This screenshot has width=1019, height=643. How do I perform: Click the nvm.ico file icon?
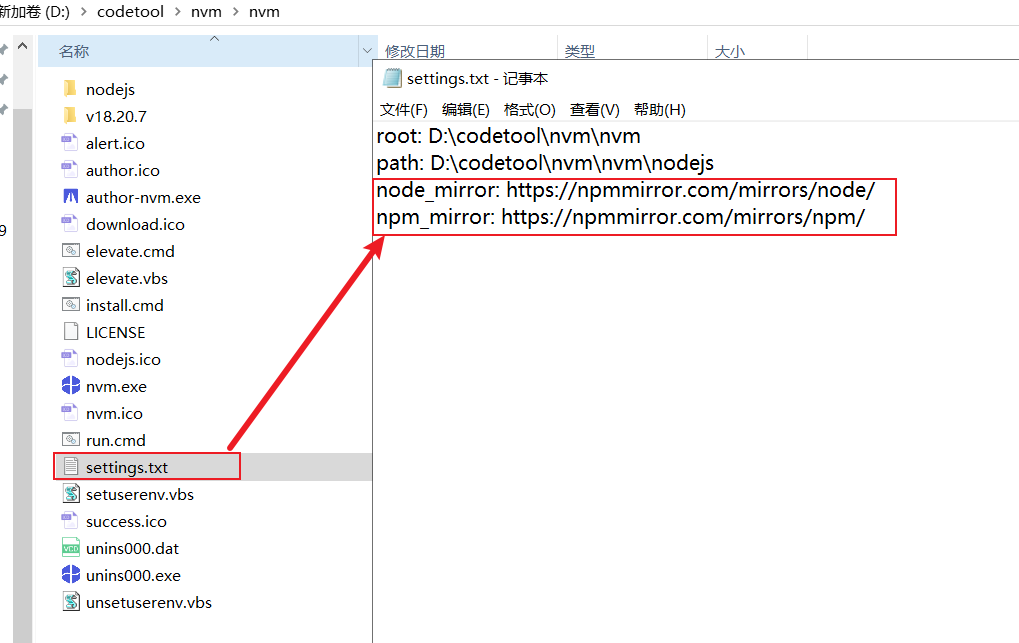coord(70,413)
